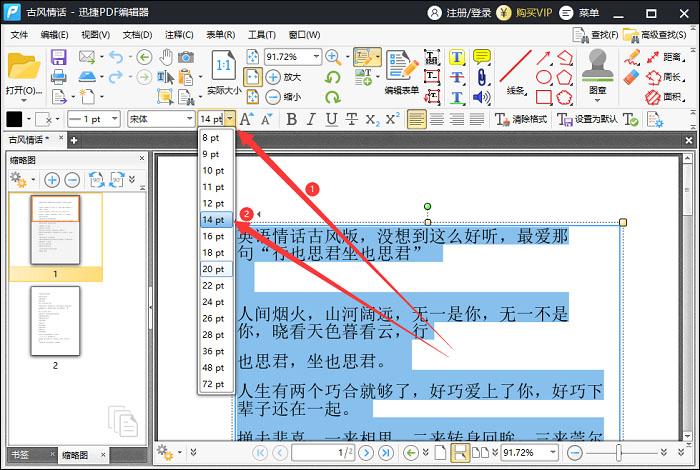Select the page 2 thumbnail
The width and height of the screenshot is (700, 470).
(x=55, y=320)
